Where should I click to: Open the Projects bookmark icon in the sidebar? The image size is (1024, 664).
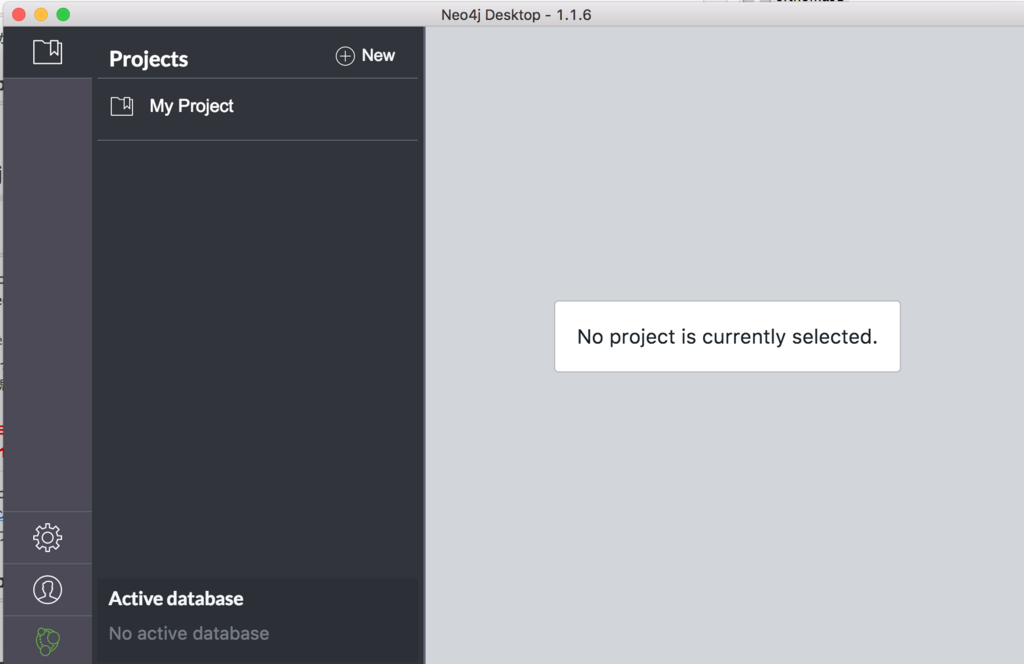48,52
